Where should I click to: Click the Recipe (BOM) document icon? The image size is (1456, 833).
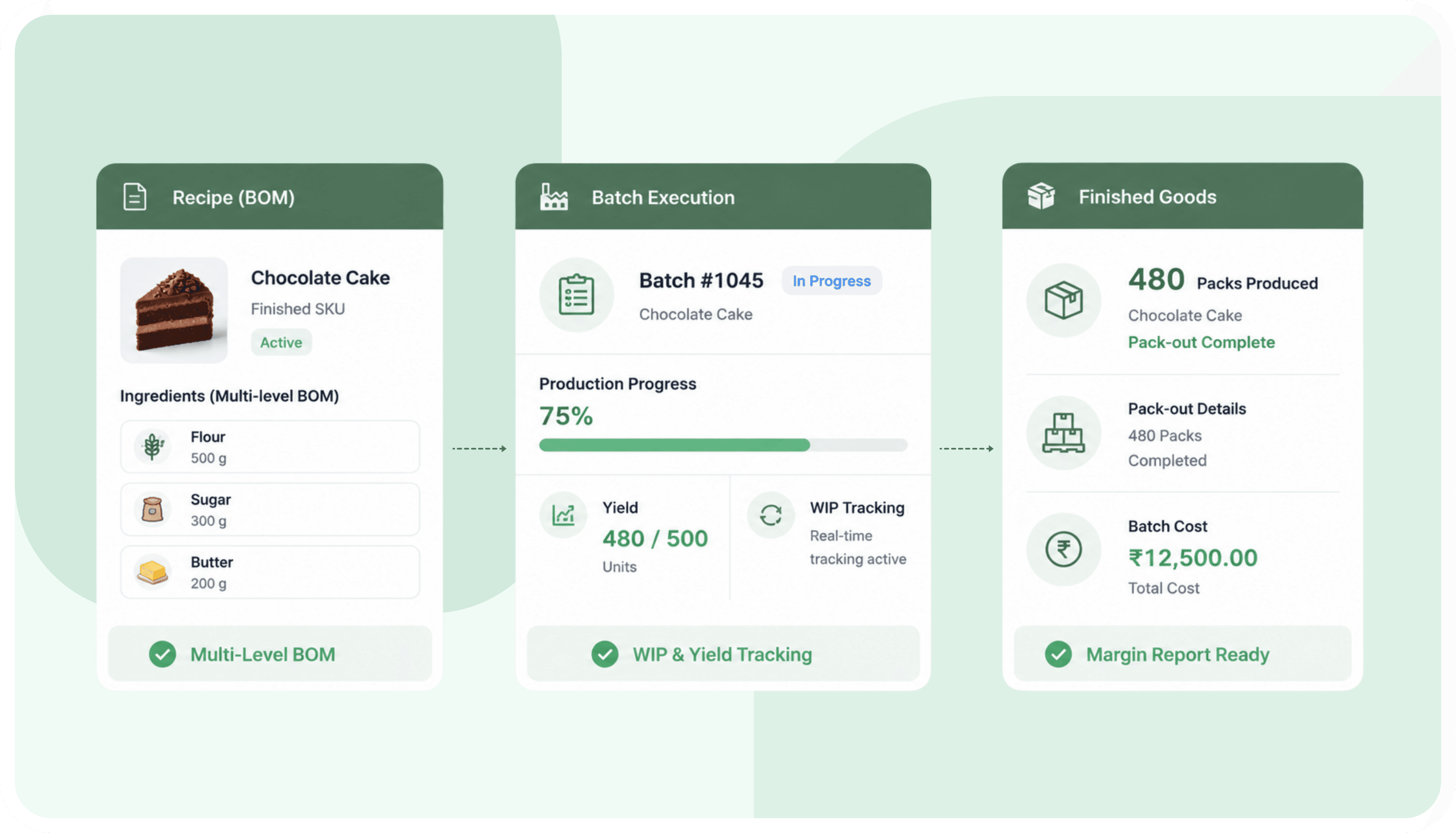click(135, 197)
